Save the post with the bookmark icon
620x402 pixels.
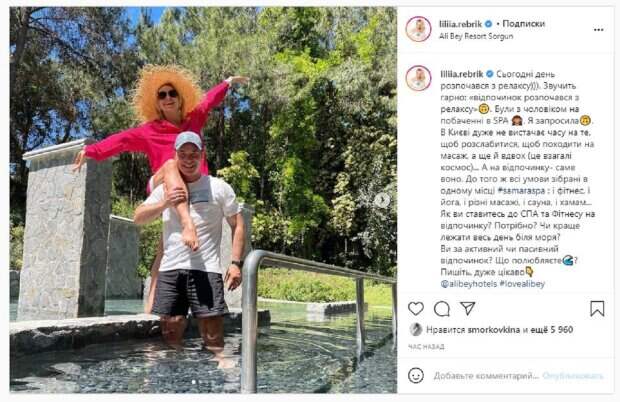pyautogui.click(x=597, y=309)
